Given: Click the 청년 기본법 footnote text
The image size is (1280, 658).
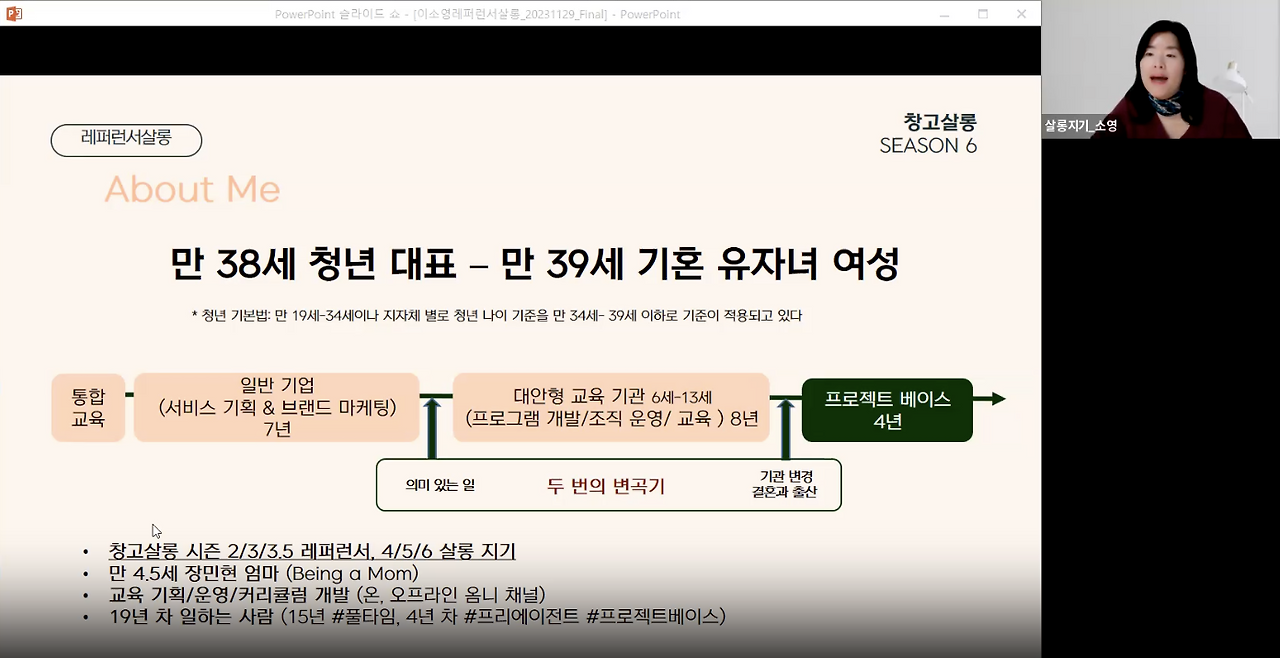Looking at the screenshot, I should [x=534, y=313].
